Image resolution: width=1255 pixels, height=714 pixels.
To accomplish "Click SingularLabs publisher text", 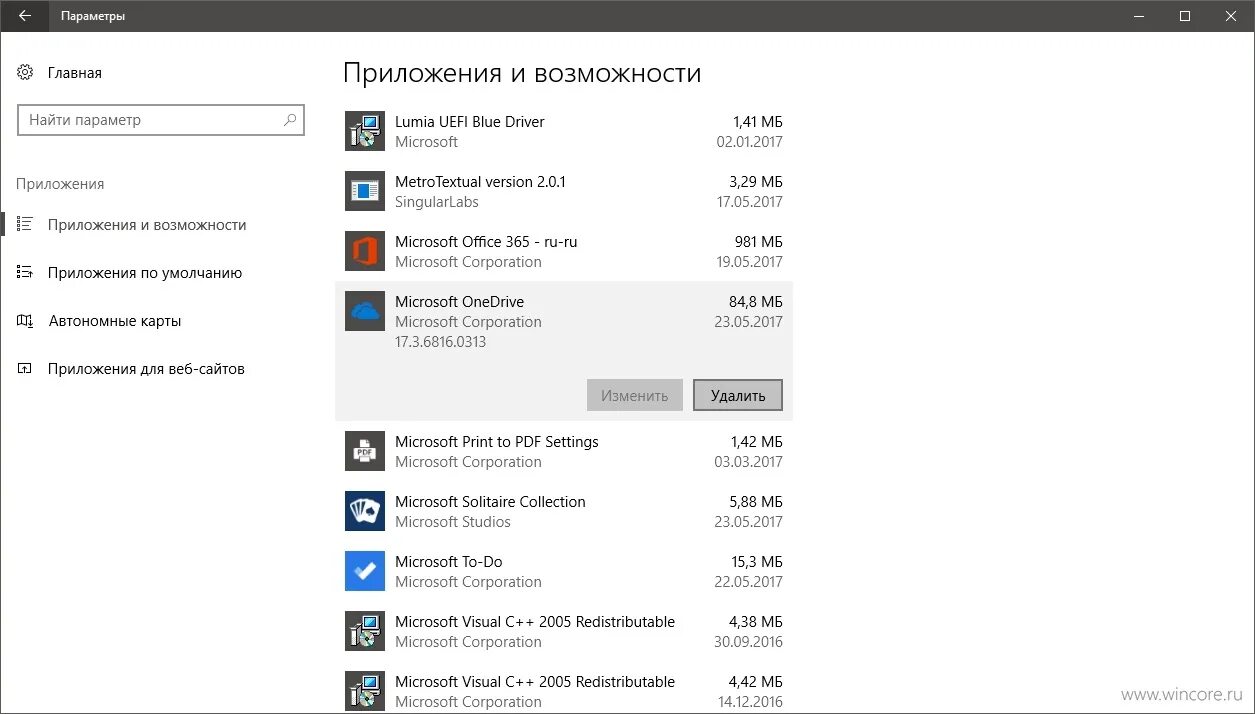I will (x=437, y=202).
